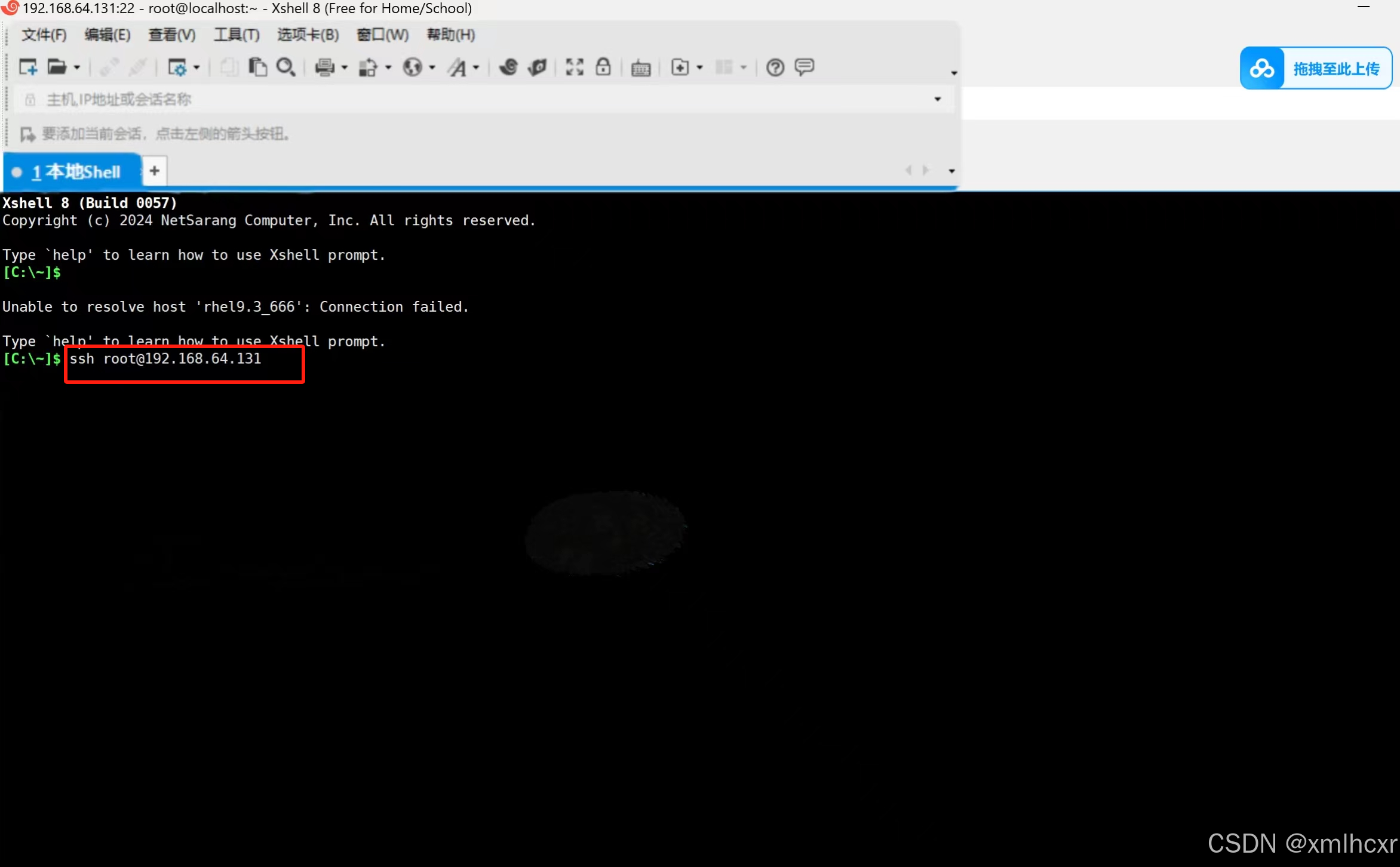Click the lock screen padlock icon
Screen dimensions: 1400x867
tap(603, 67)
